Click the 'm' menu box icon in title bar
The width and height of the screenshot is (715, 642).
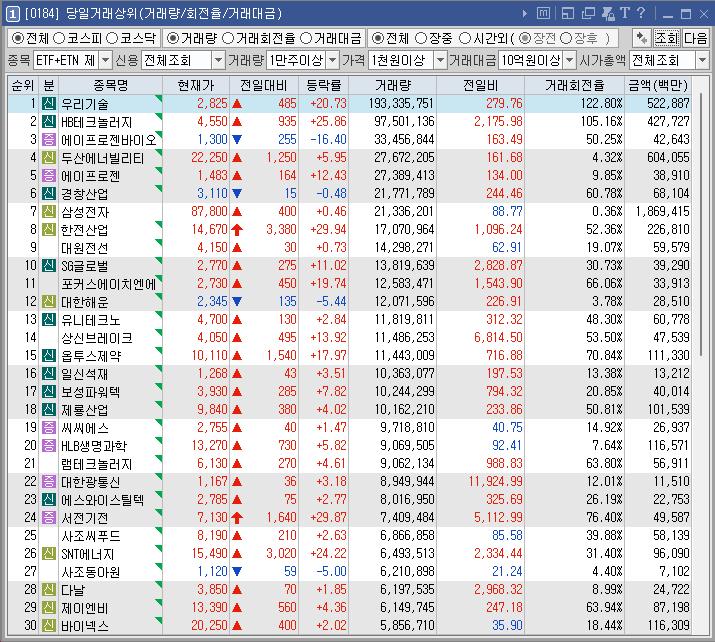pos(544,13)
